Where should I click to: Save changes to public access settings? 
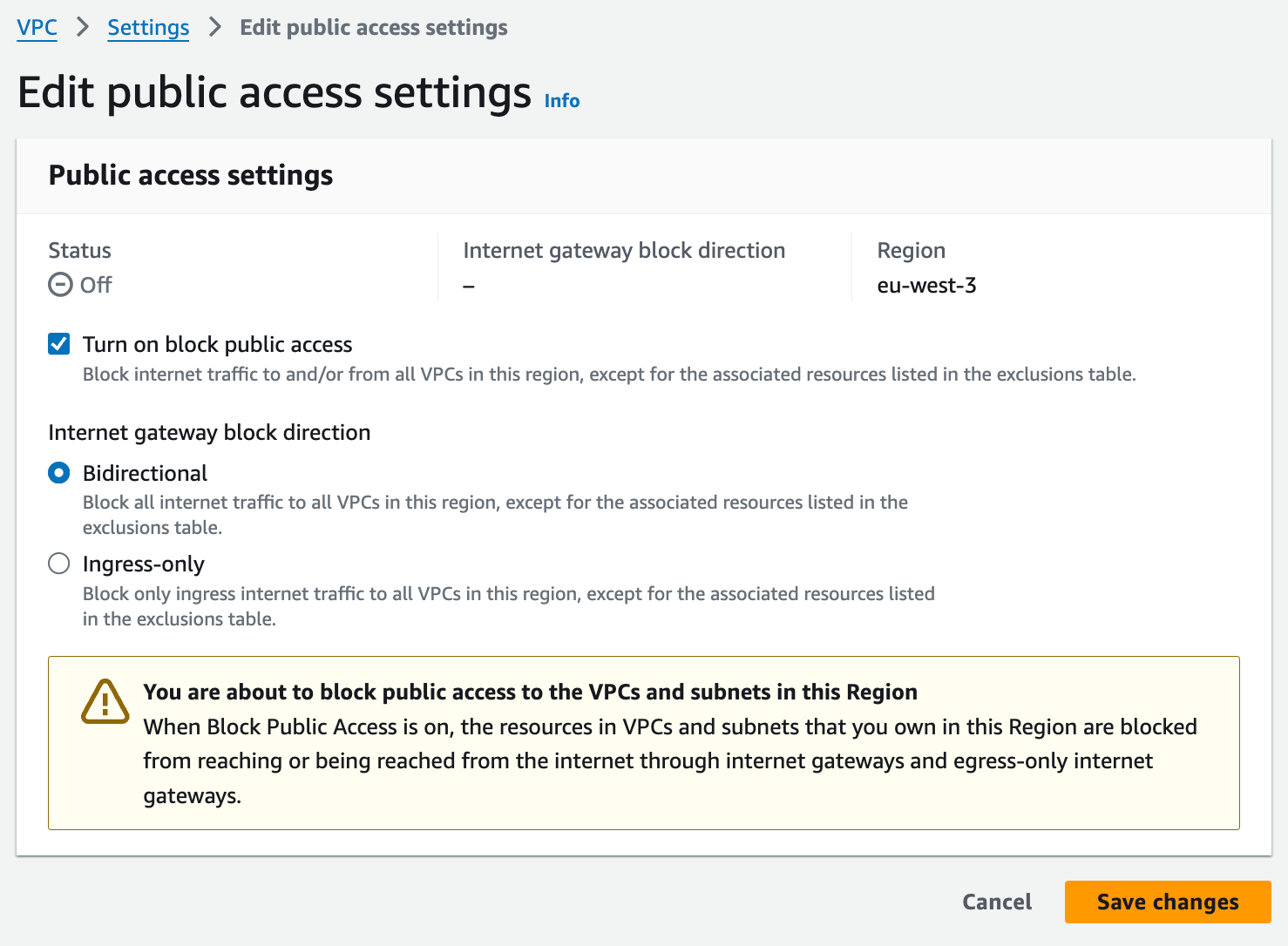pyautogui.click(x=1167, y=902)
